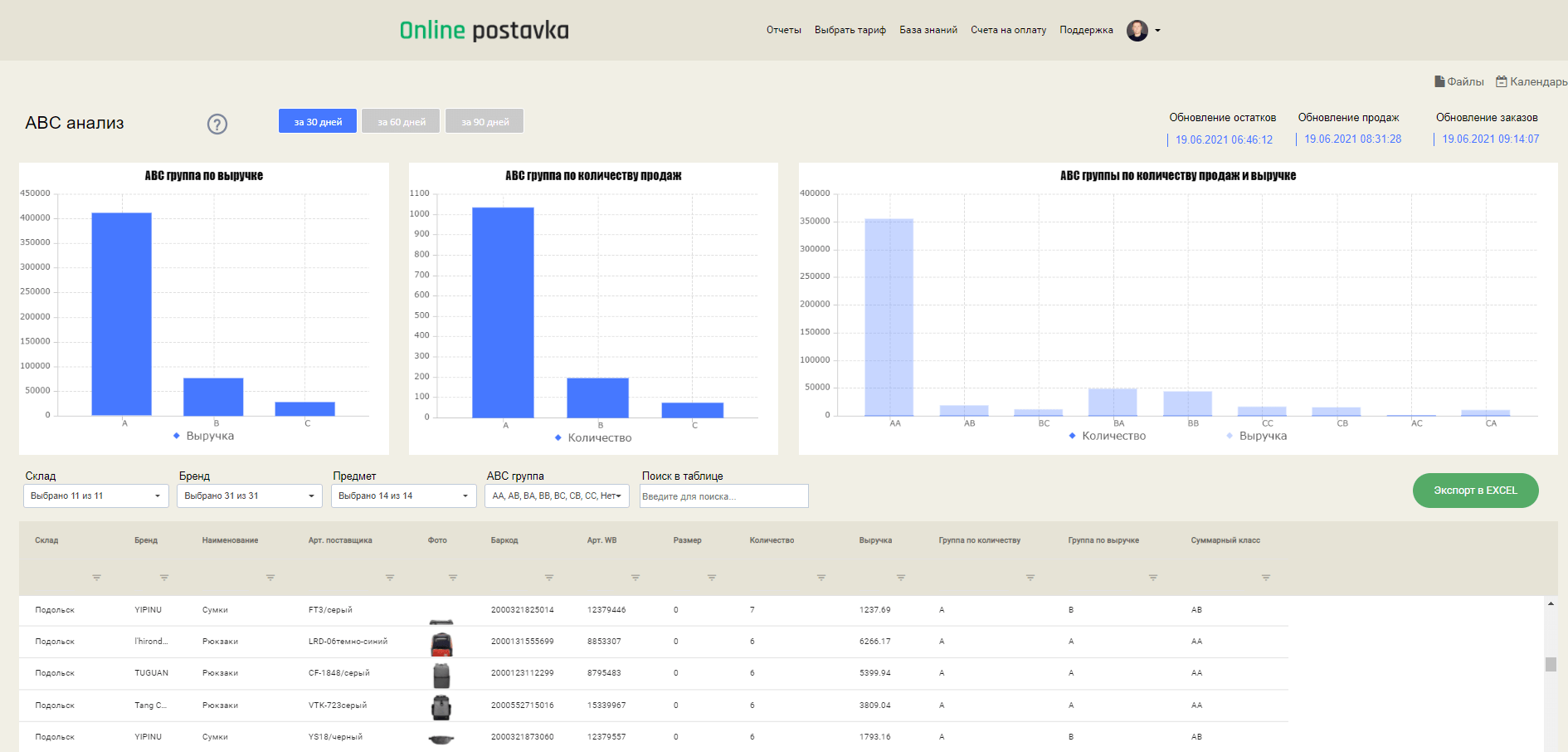Click the Online postavka logo
Image resolution: width=1568 pixels, height=752 pixels.
tap(485, 31)
